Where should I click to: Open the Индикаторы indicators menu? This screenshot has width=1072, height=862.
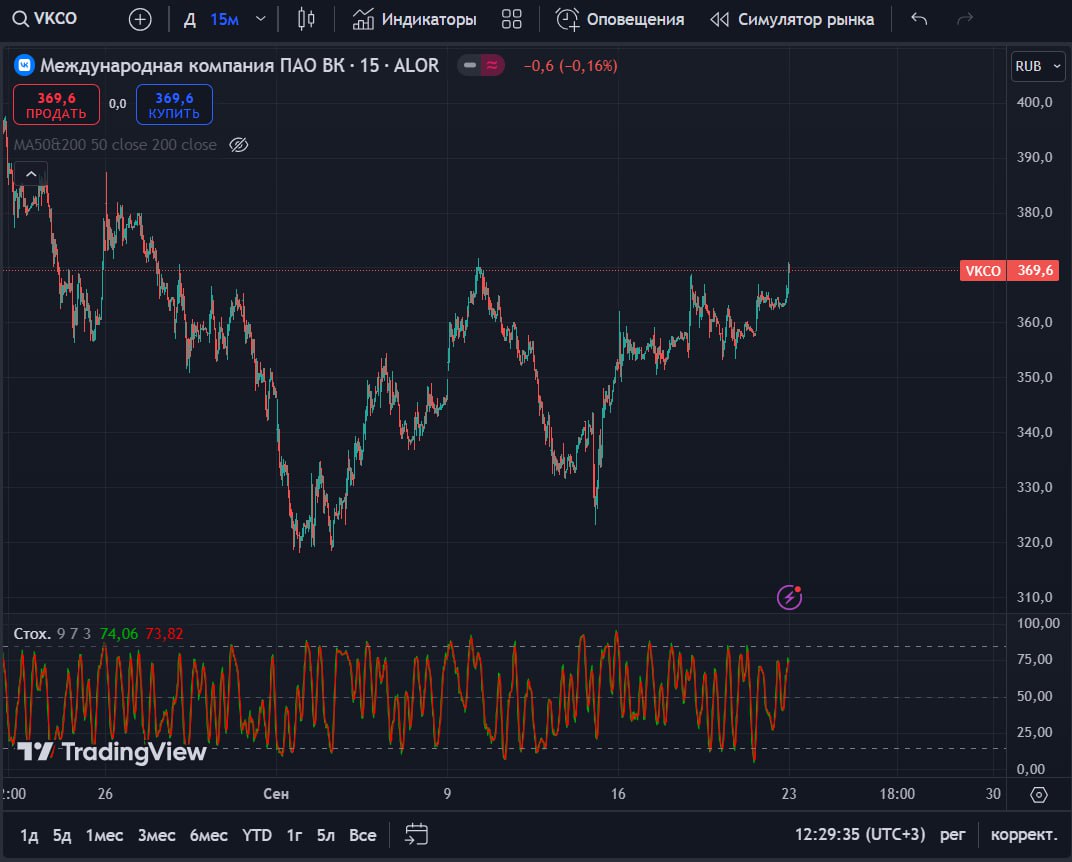tap(414, 19)
